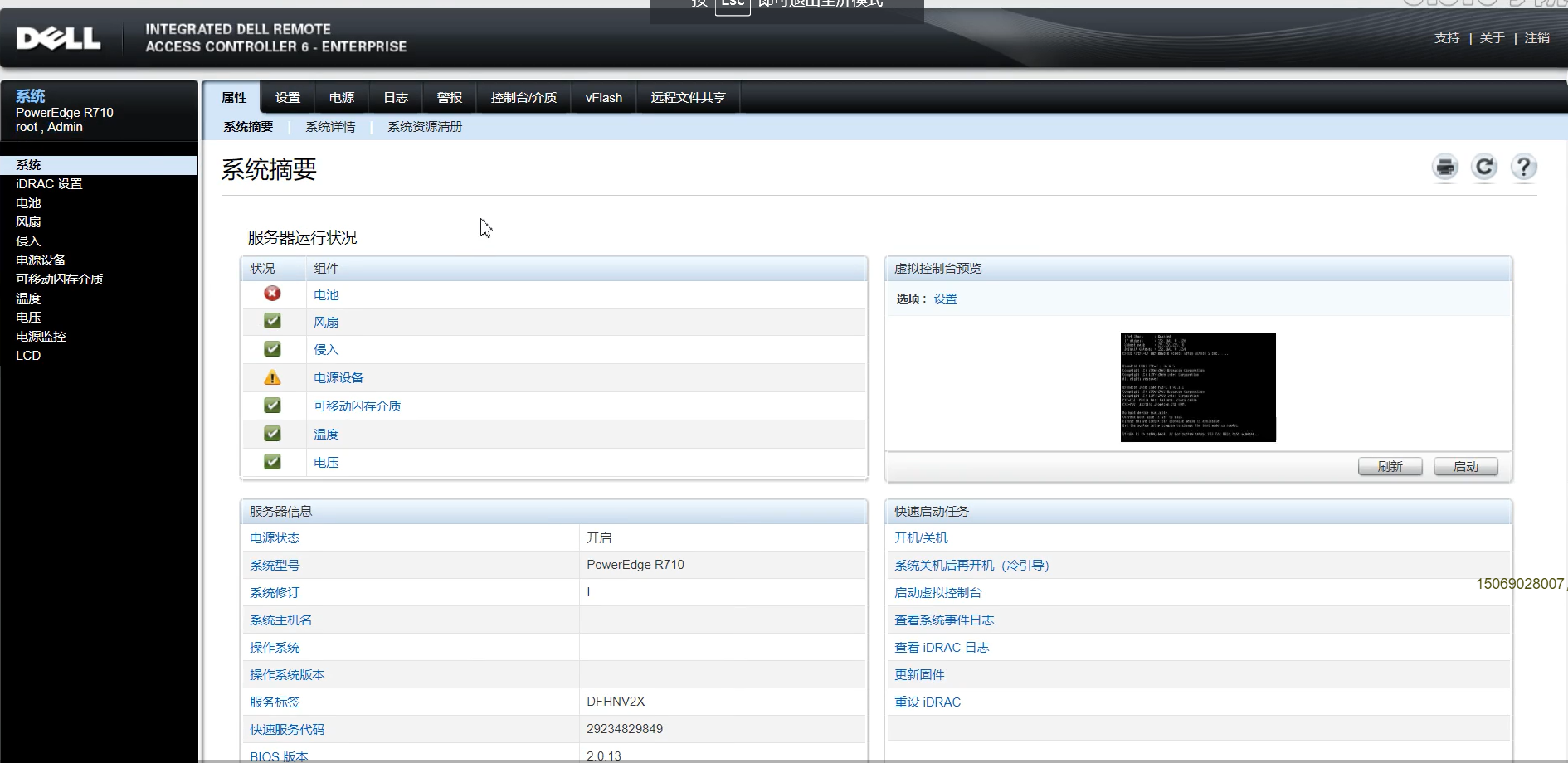This screenshot has width=1568, height=763.
Task: Click the 系统型号 info link
Action: pyautogui.click(x=275, y=565)
